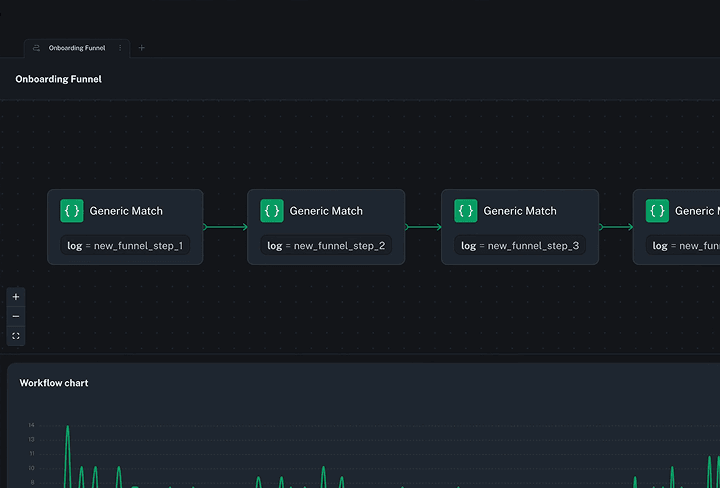720x488 pixels.
Task: Add a new tab with plus icon
Action: [x=141, y=48]
